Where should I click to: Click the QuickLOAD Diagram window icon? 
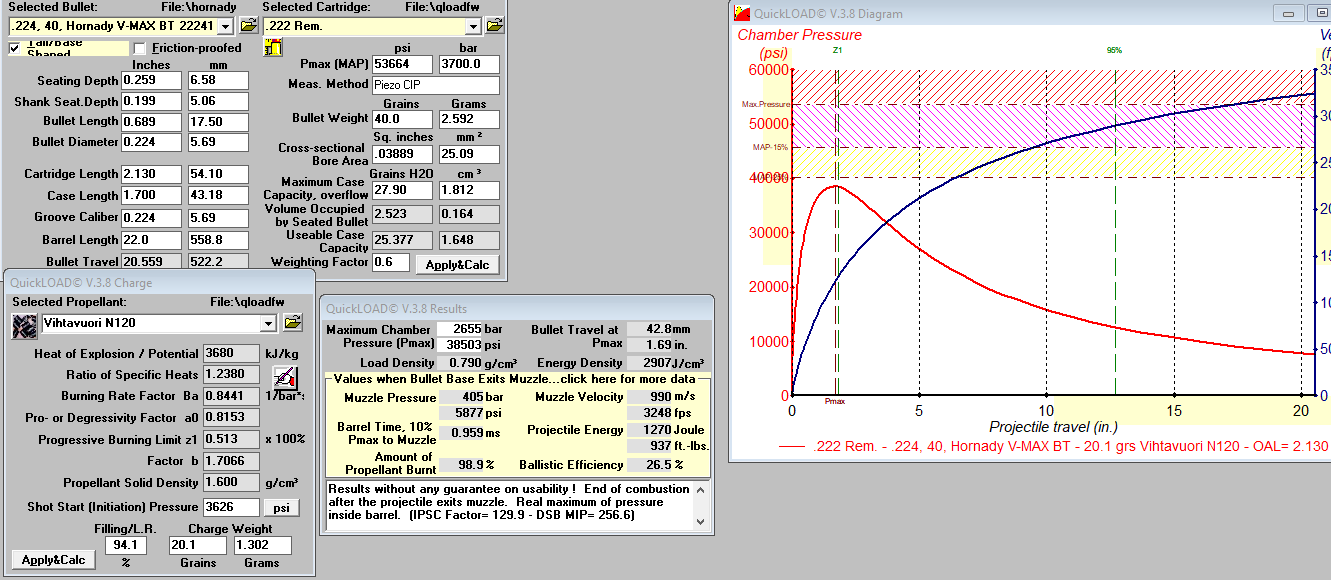point(741,13)
